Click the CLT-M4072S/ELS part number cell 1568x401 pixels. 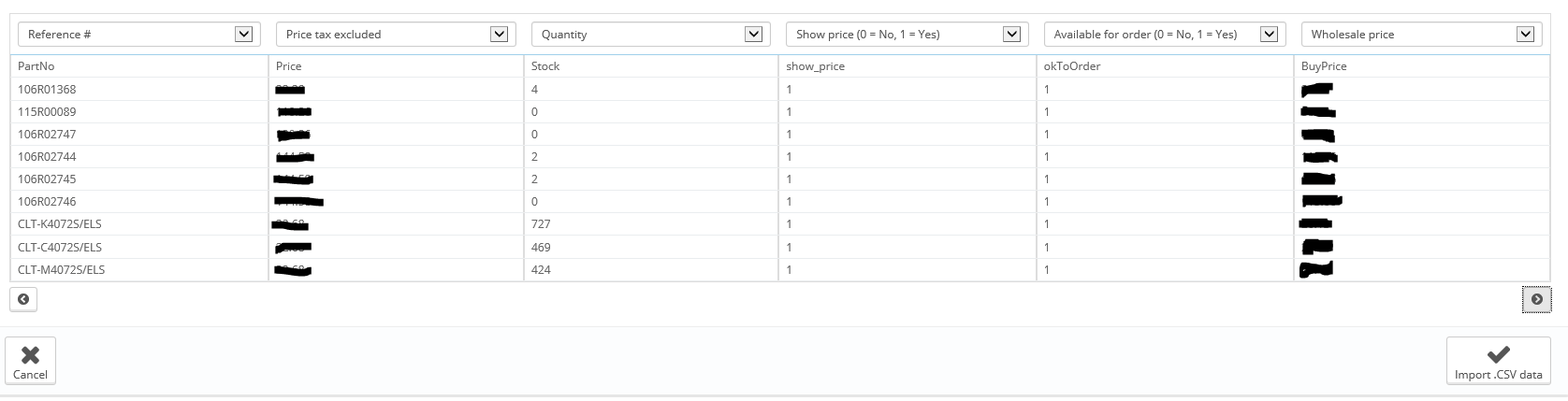pyautogui.click(x=61, y=270)
